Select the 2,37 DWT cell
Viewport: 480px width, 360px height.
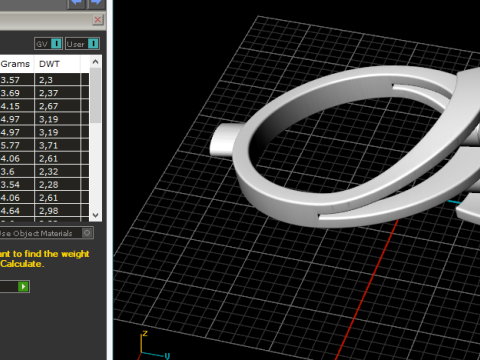pos(57,93)
